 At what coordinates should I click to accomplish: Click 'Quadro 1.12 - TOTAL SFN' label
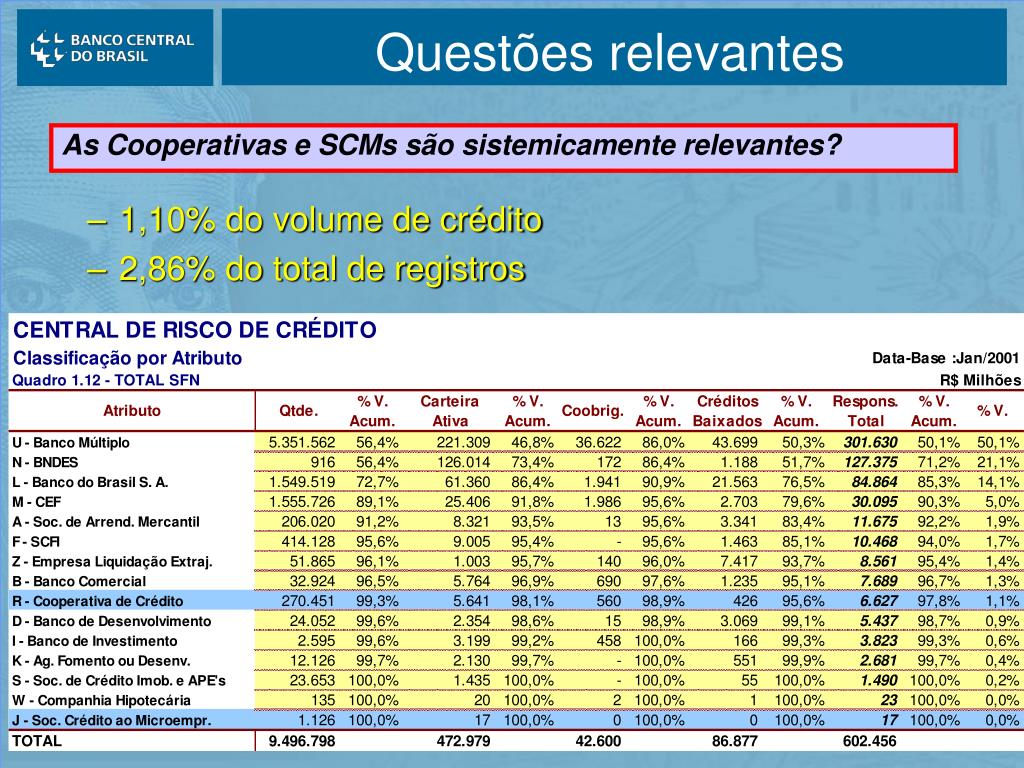(x=106, y=380)
